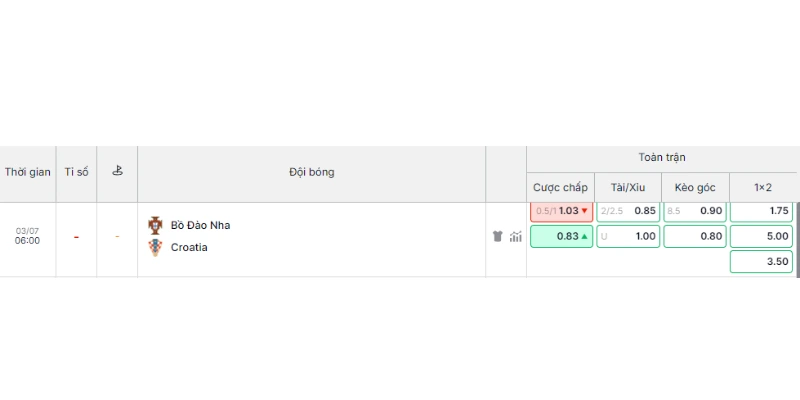Screen dimensions: 800x400
Task: Pick corner odds 0.80
Action: click(x=695, y=236)
